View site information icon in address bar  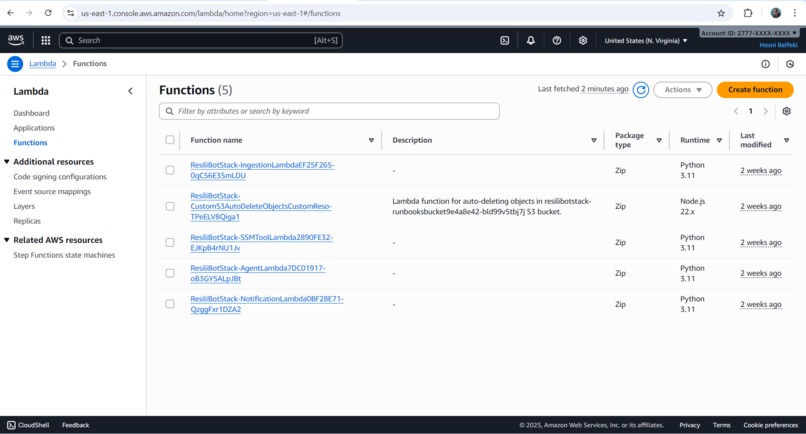pos(71,13)
